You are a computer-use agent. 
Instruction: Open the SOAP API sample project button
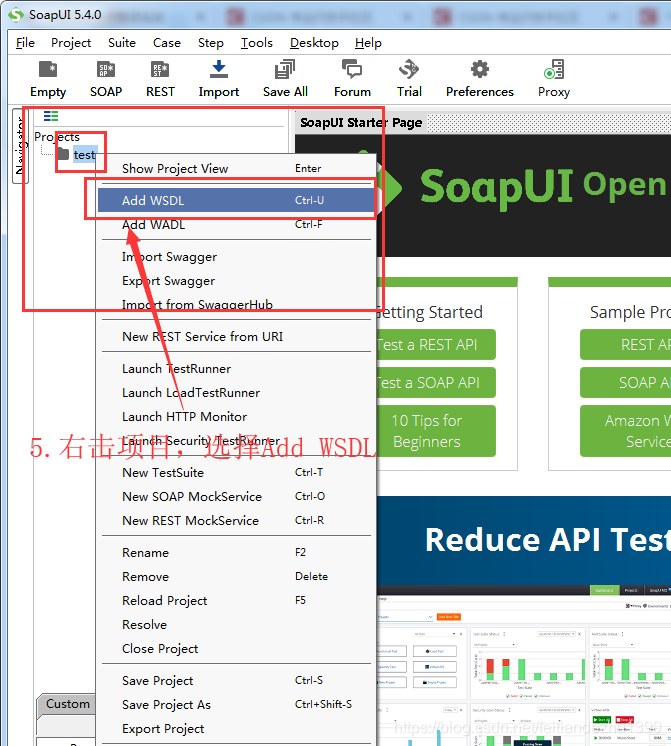pyautogui.click(x=625, y=383)
